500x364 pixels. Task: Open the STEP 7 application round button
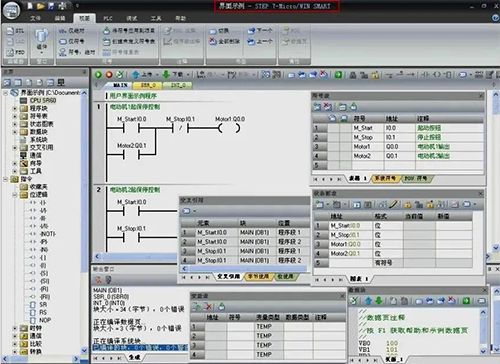click(x=11, y=10)
